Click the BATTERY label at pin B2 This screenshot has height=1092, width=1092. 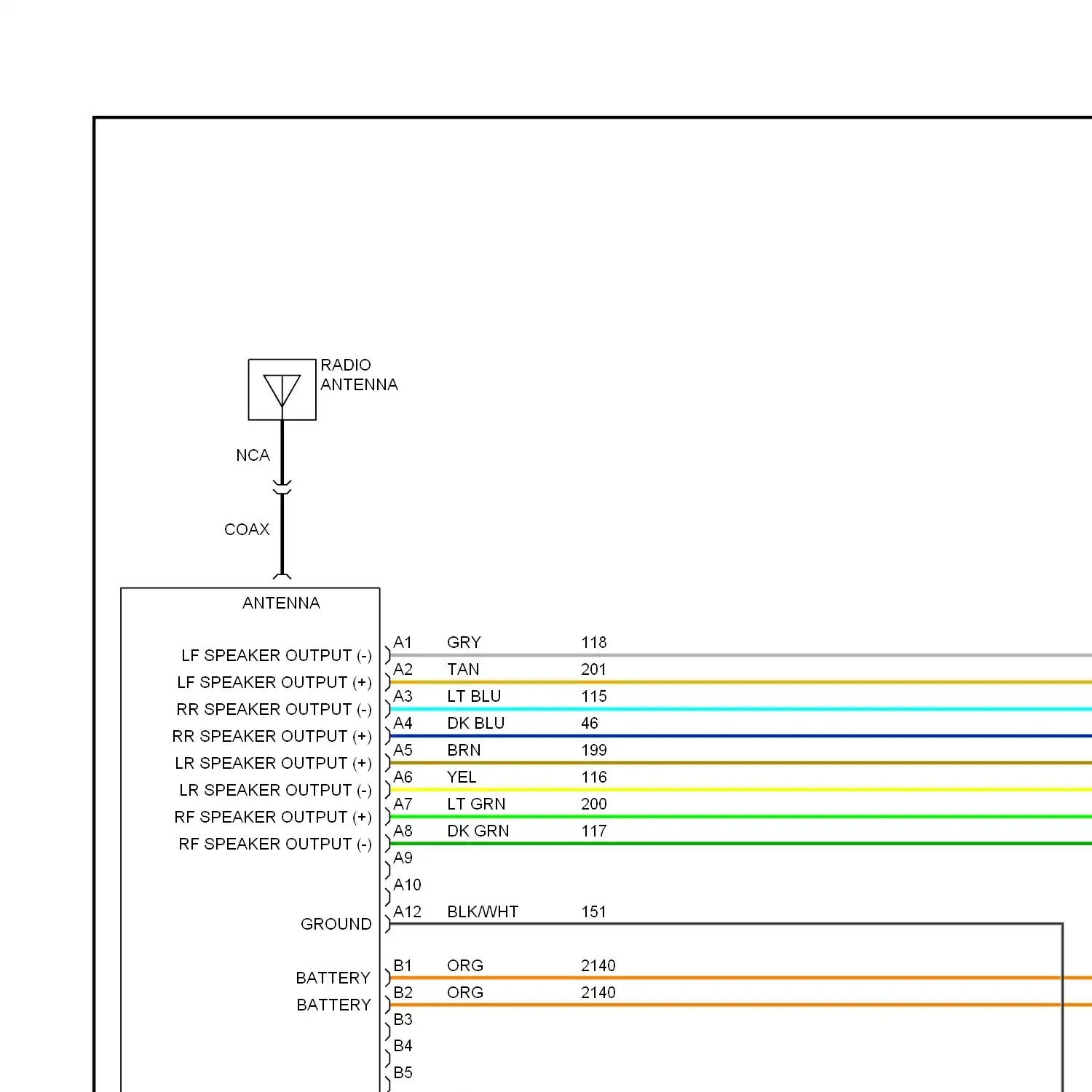tap(334, 1005)
